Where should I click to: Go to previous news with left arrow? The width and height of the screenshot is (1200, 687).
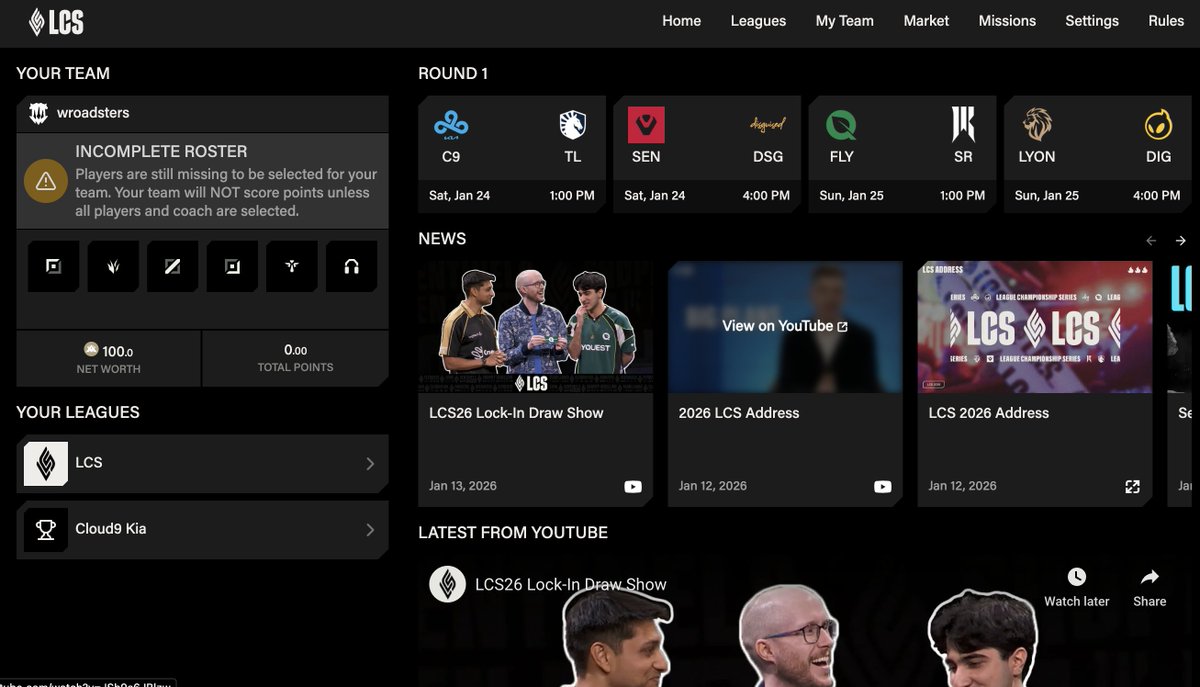[1151, 240]
